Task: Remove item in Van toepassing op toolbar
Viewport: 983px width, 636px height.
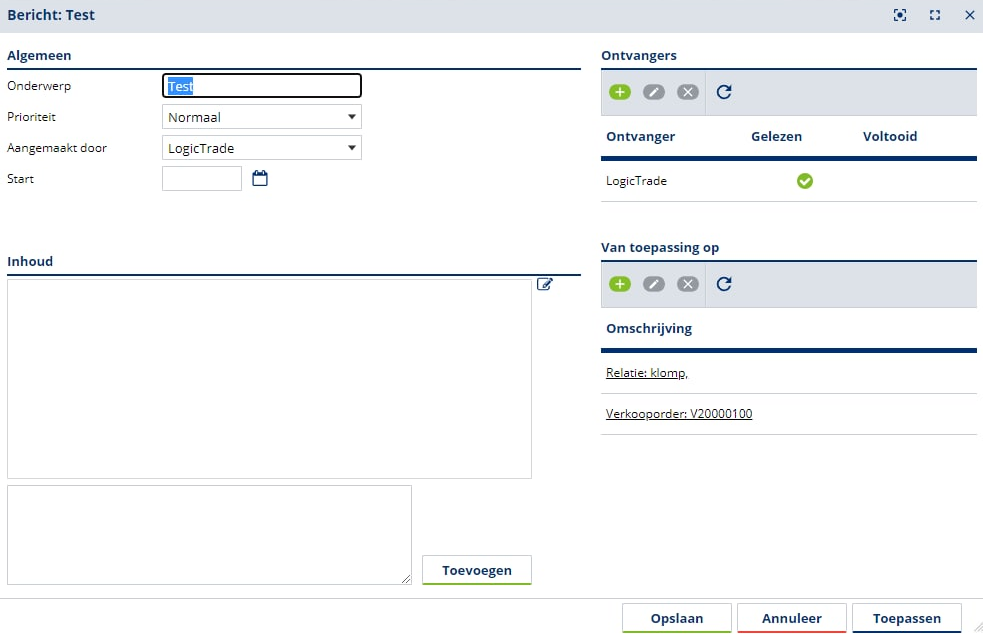Action: tap(688, 284)
